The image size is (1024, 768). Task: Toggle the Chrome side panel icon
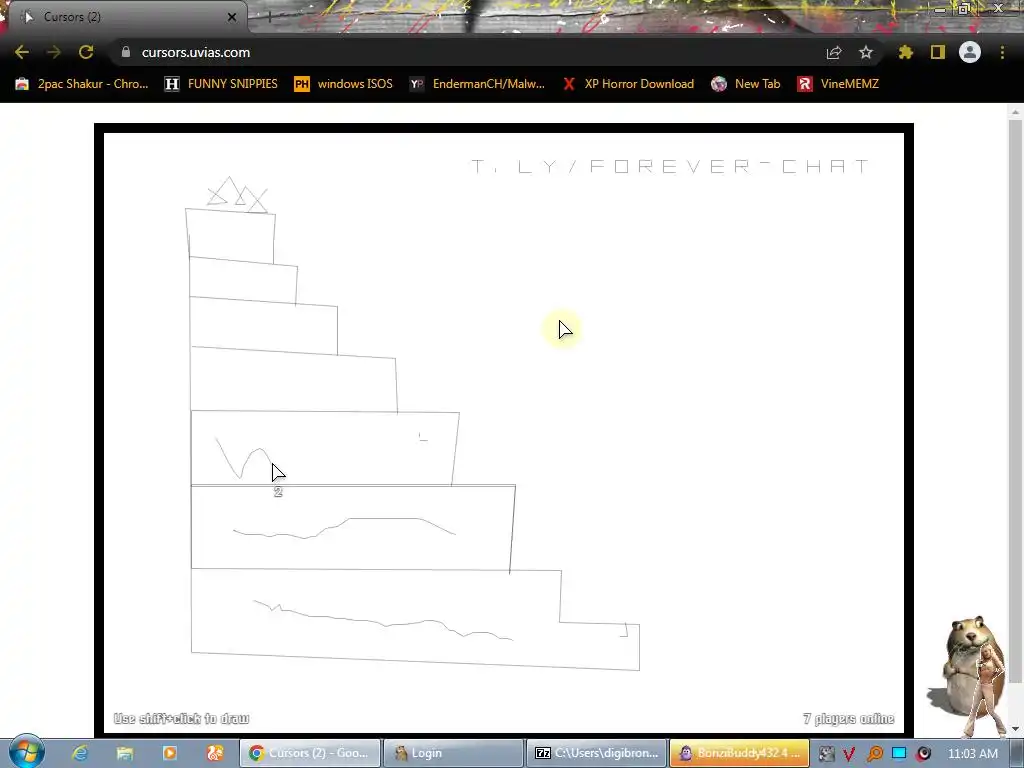click(938, 52)
